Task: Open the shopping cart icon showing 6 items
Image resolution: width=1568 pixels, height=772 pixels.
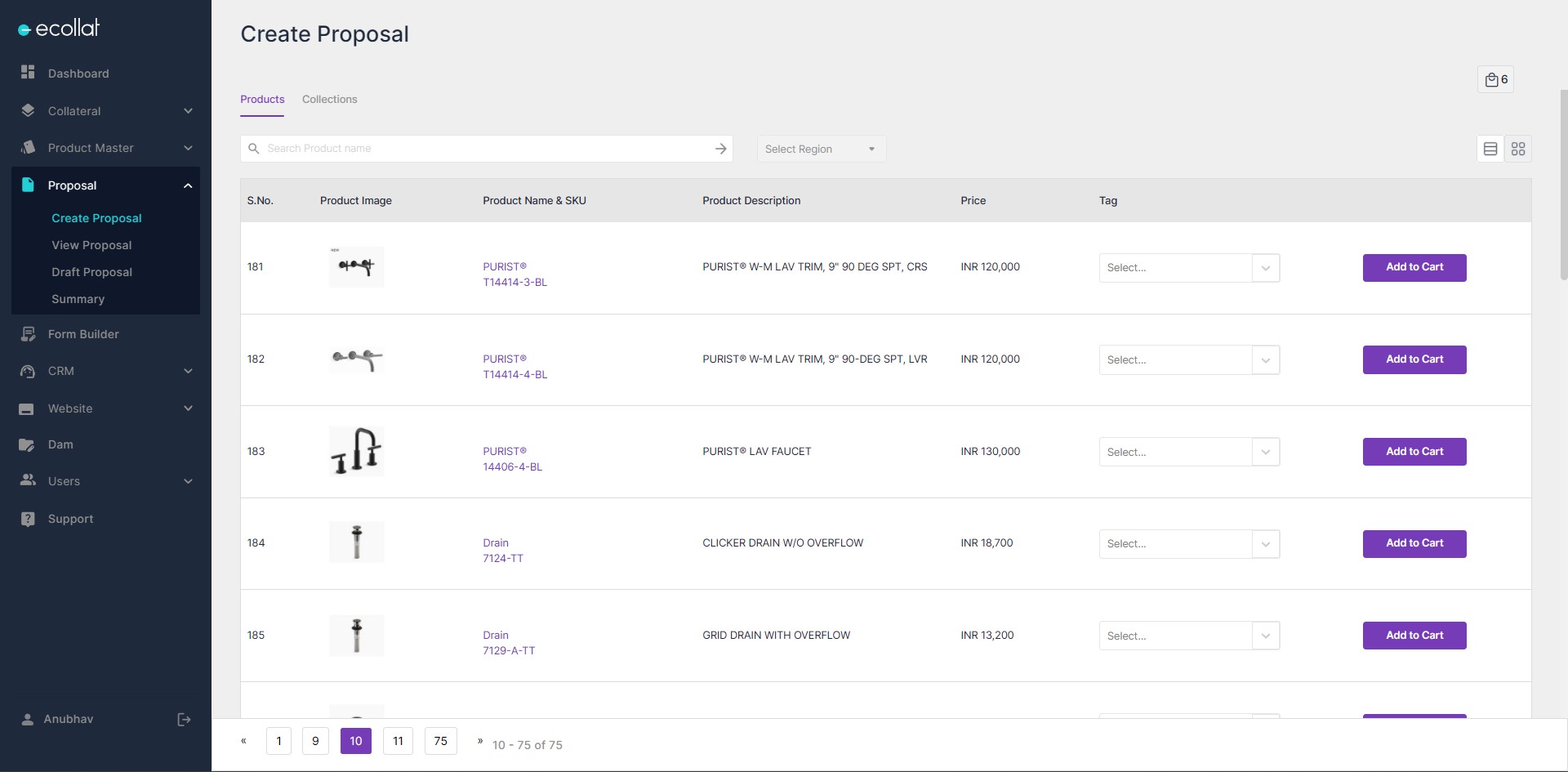Action: point(1495,80)
